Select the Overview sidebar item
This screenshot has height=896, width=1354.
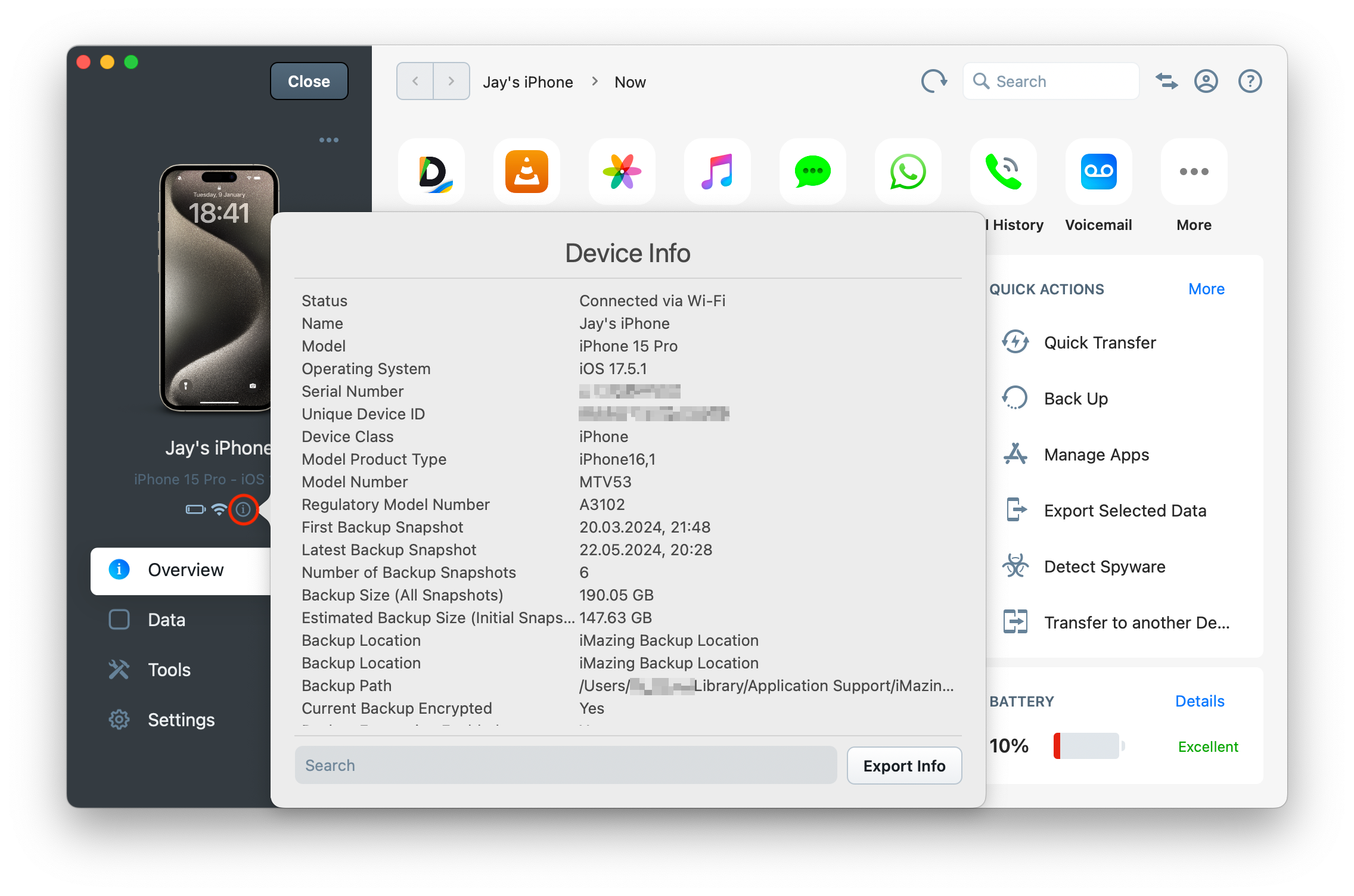pos(181,570)
